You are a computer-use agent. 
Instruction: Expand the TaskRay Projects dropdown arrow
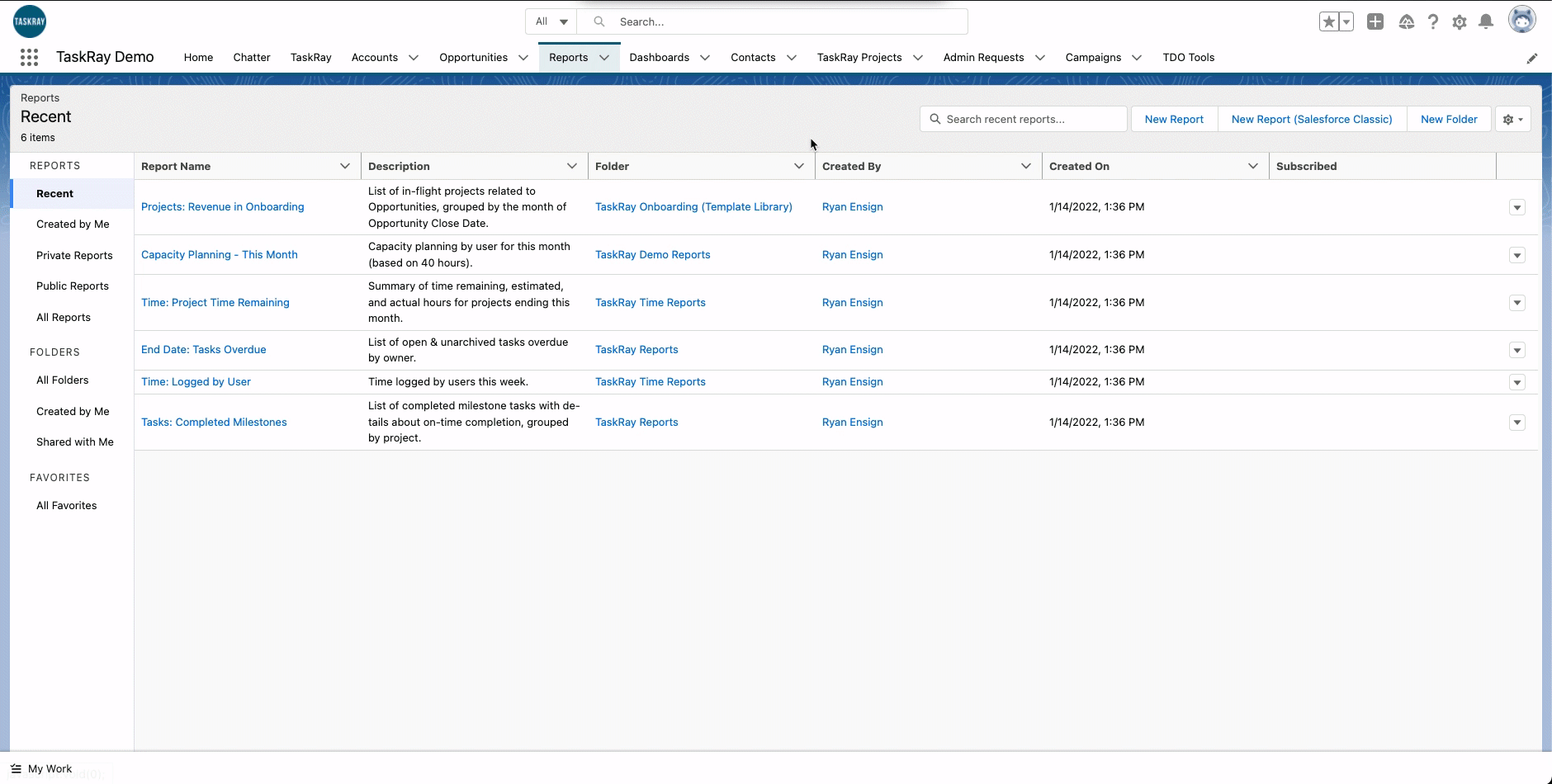[918, 58]
